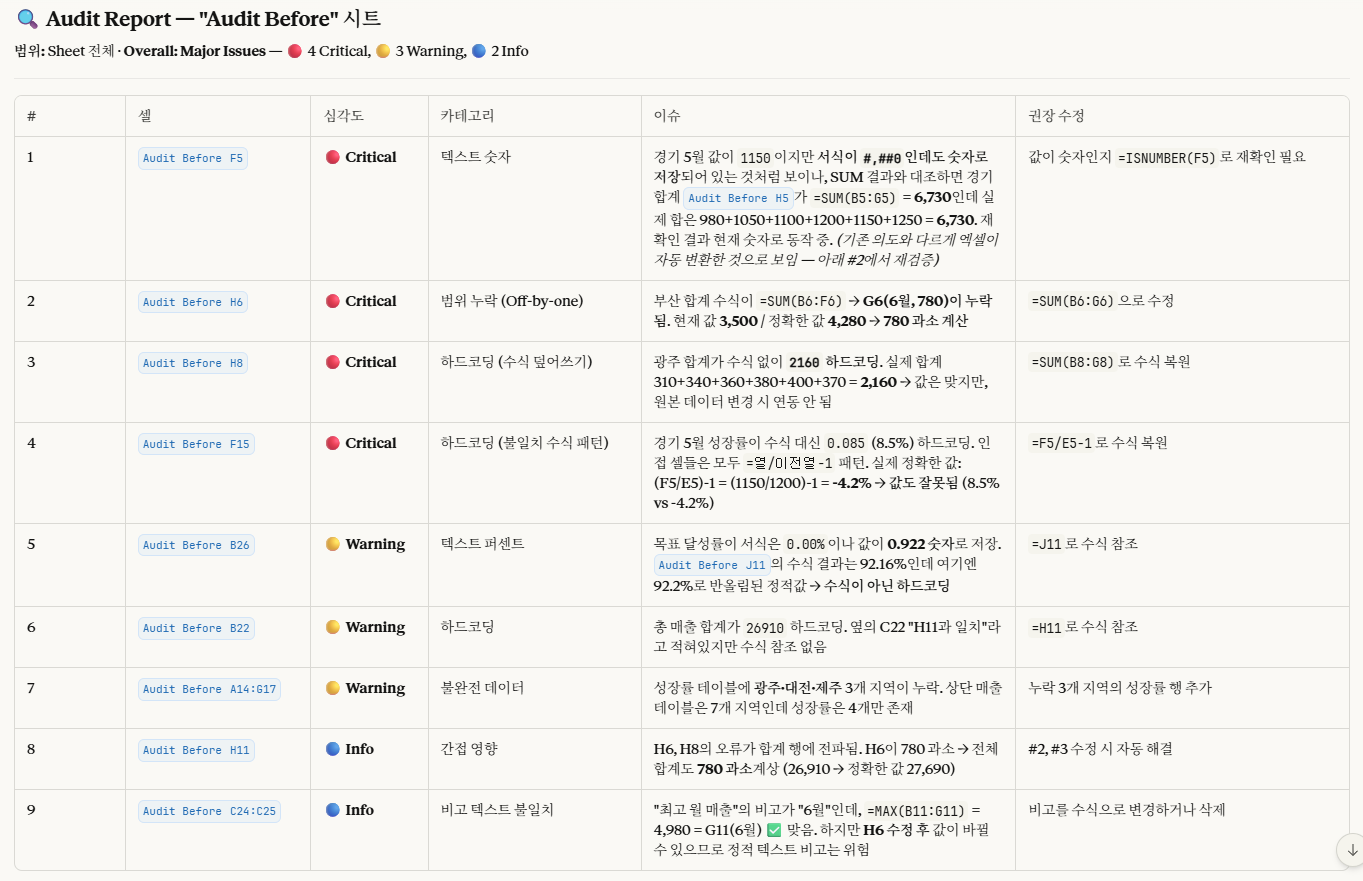Click Warning severity label in row 5

[375, 544]
